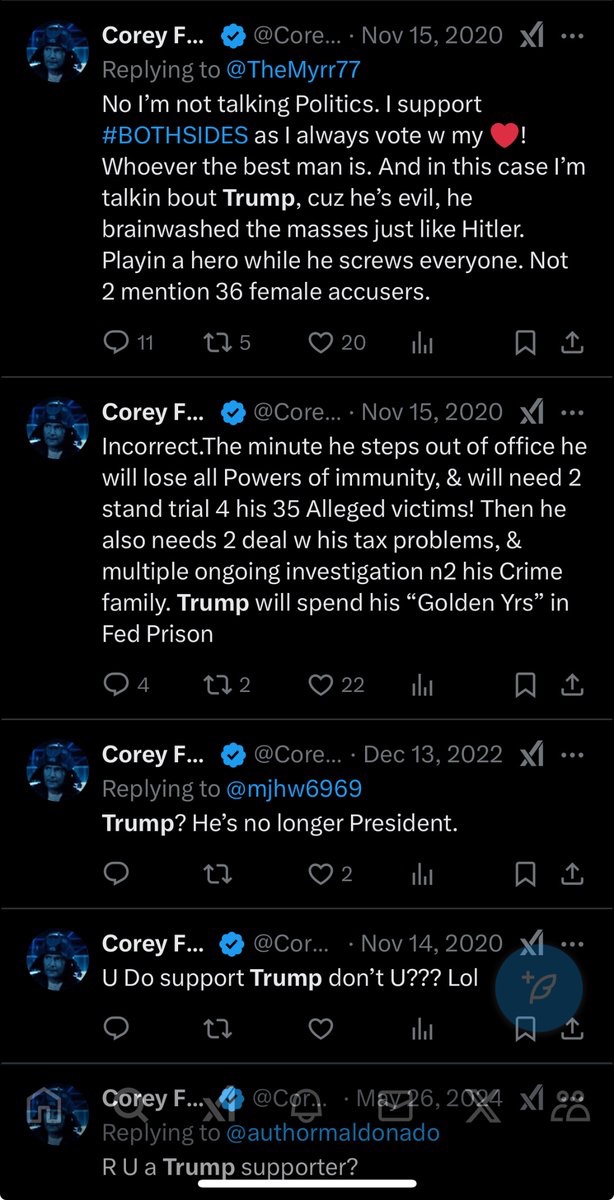Open three-dot menu on the Nov 15 'Incorrect' tweet

tap(572, 412)
